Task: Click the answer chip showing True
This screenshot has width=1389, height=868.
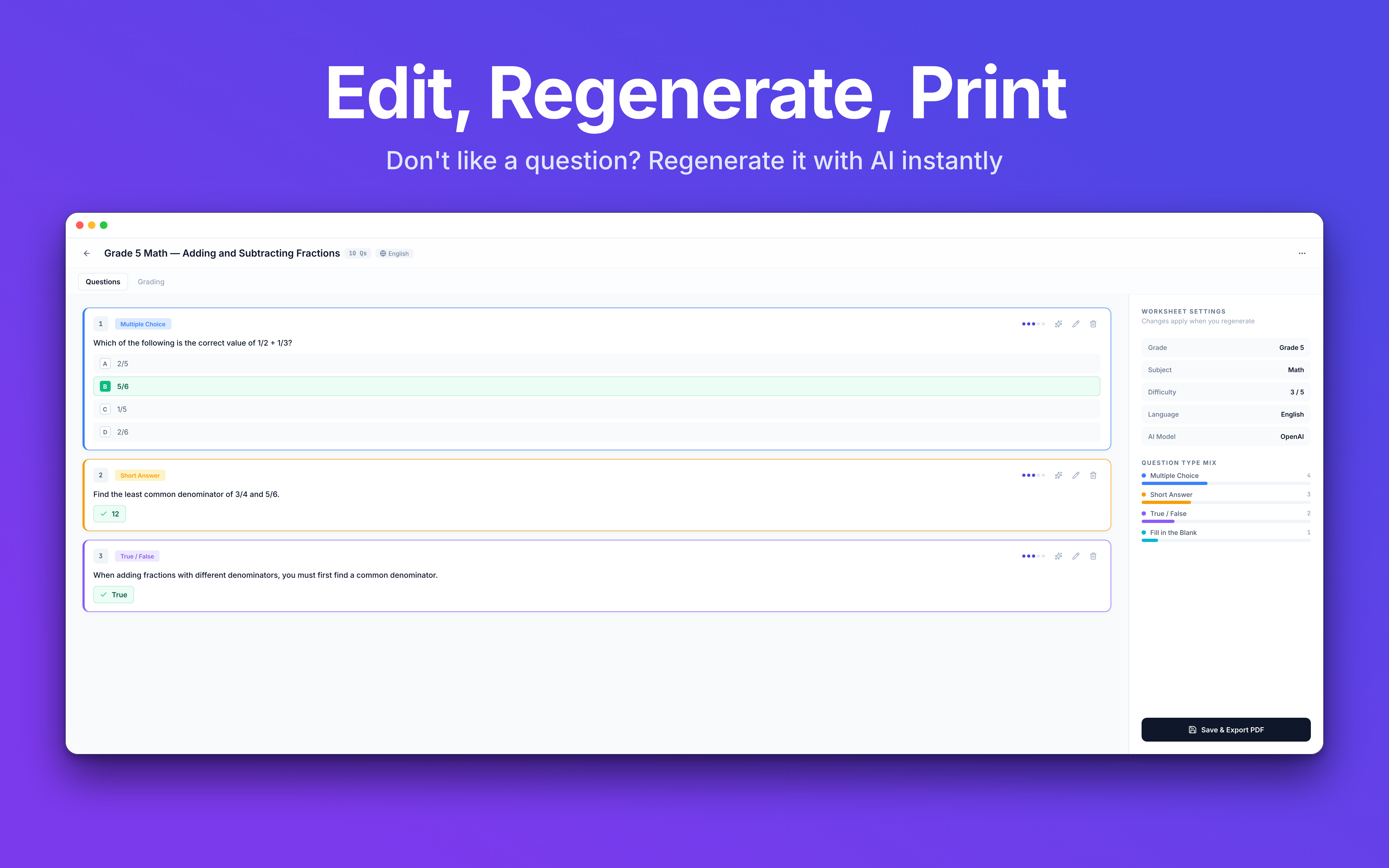Action: coord(114,595)
